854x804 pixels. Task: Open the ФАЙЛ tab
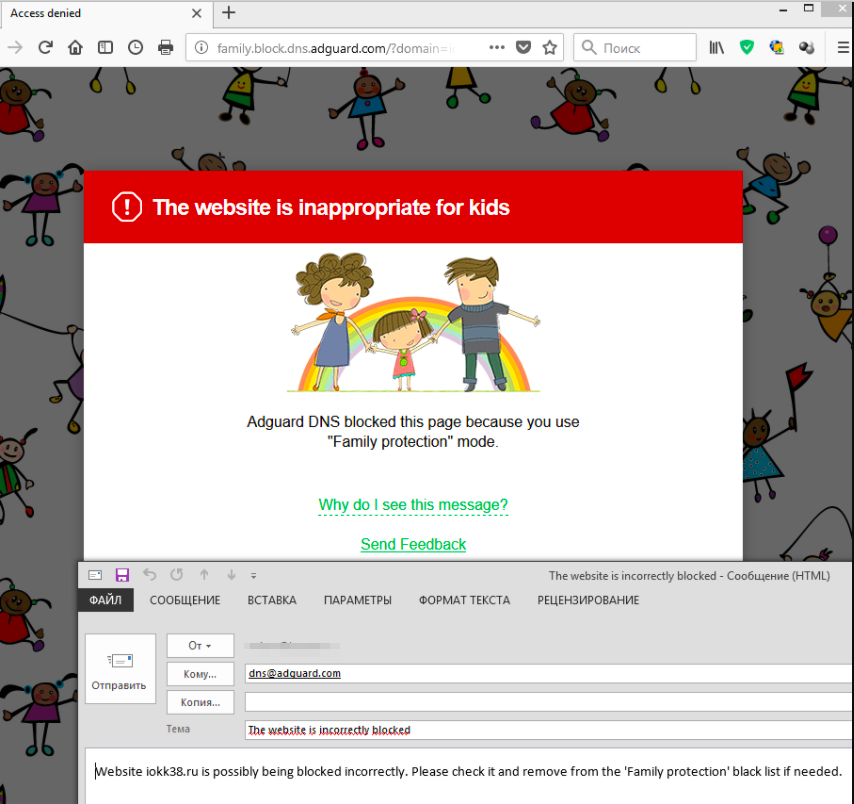(x=106, y=600)
